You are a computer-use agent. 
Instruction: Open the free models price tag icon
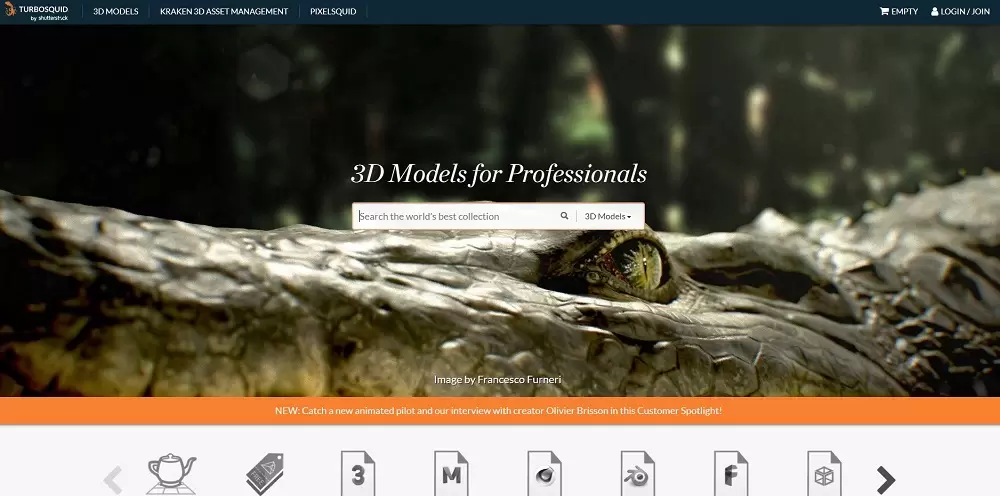click(265, 474)
